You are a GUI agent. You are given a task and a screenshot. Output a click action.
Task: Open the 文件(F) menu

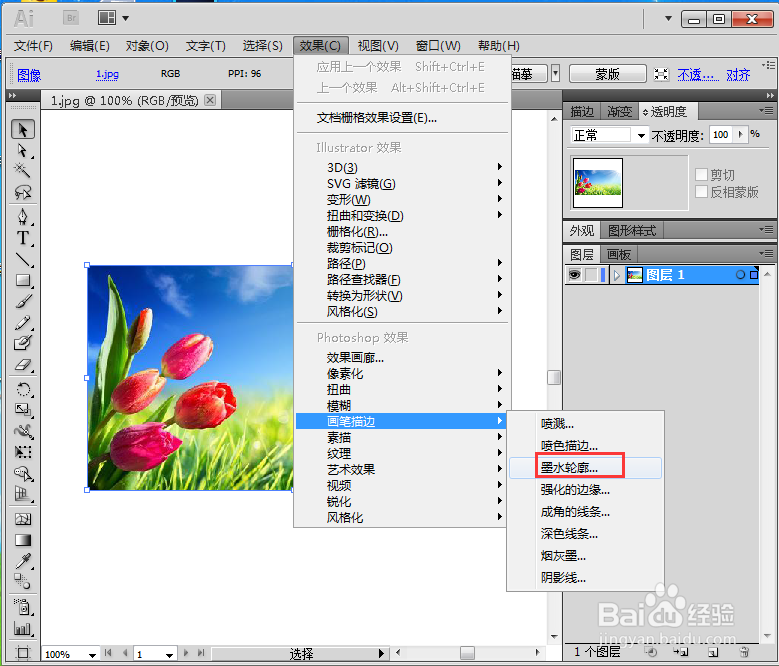[33, 46]
